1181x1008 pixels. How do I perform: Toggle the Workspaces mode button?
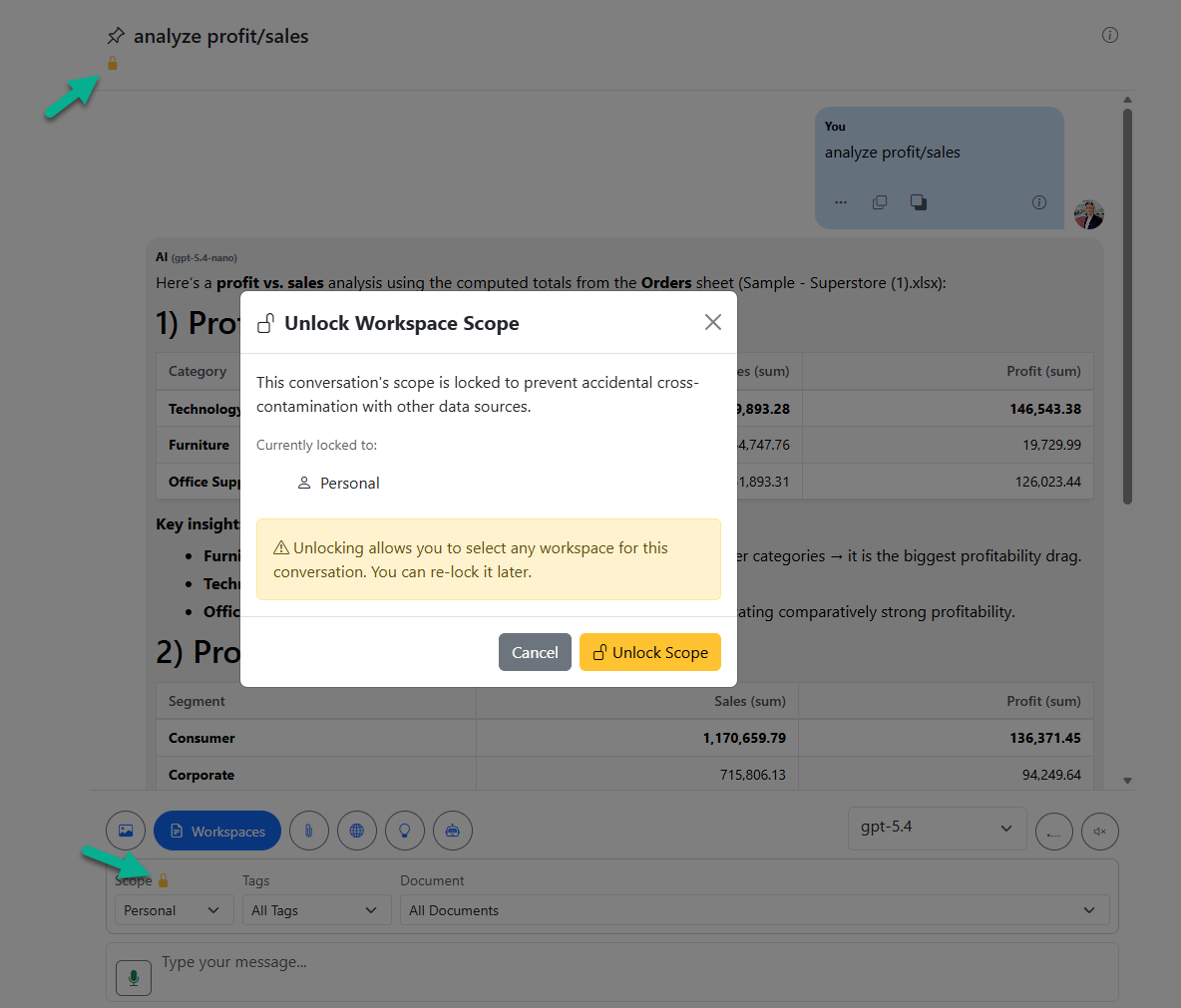click(216, 830)
